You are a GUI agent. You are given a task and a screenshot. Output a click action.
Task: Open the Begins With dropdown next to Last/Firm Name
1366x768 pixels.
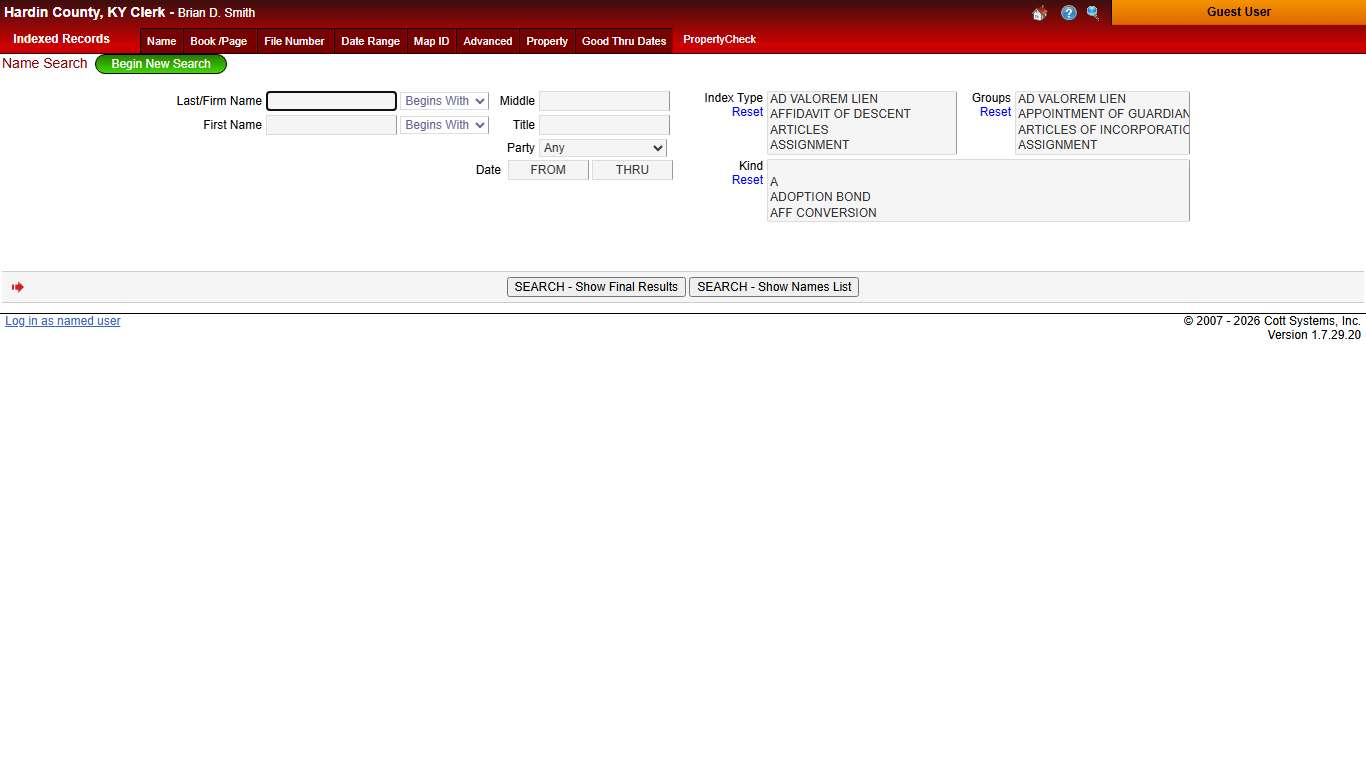pyautogui.click(x=444, y=100)
